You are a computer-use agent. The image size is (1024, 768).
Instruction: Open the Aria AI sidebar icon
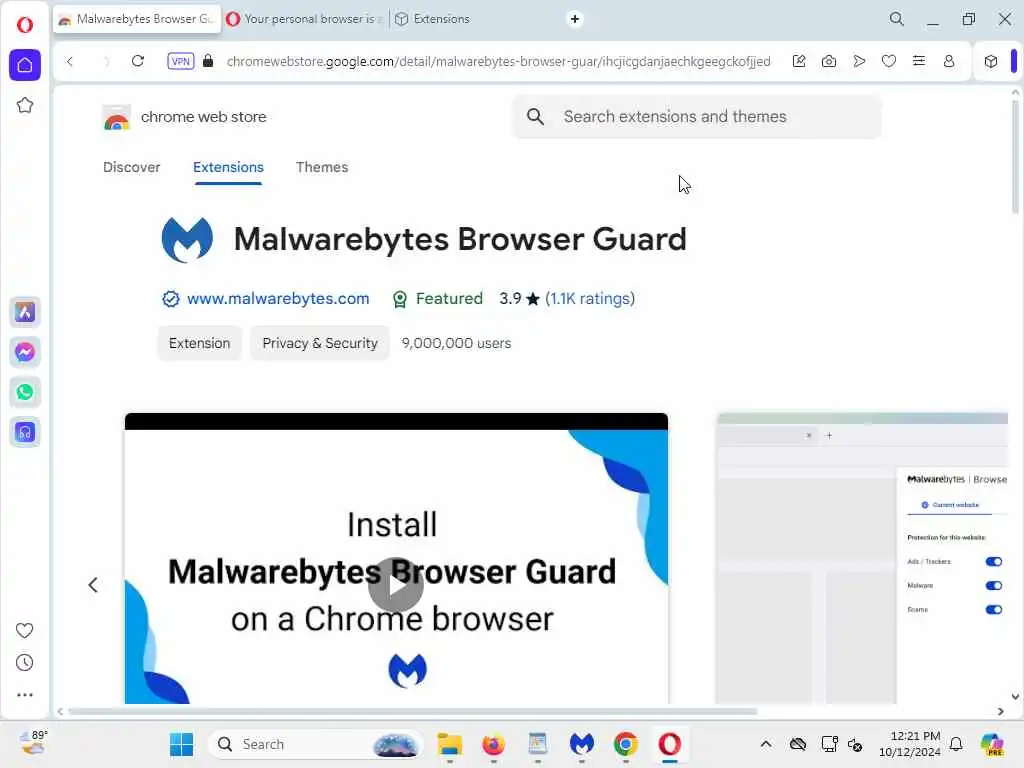pyautogui.click(x=25, y=312)
